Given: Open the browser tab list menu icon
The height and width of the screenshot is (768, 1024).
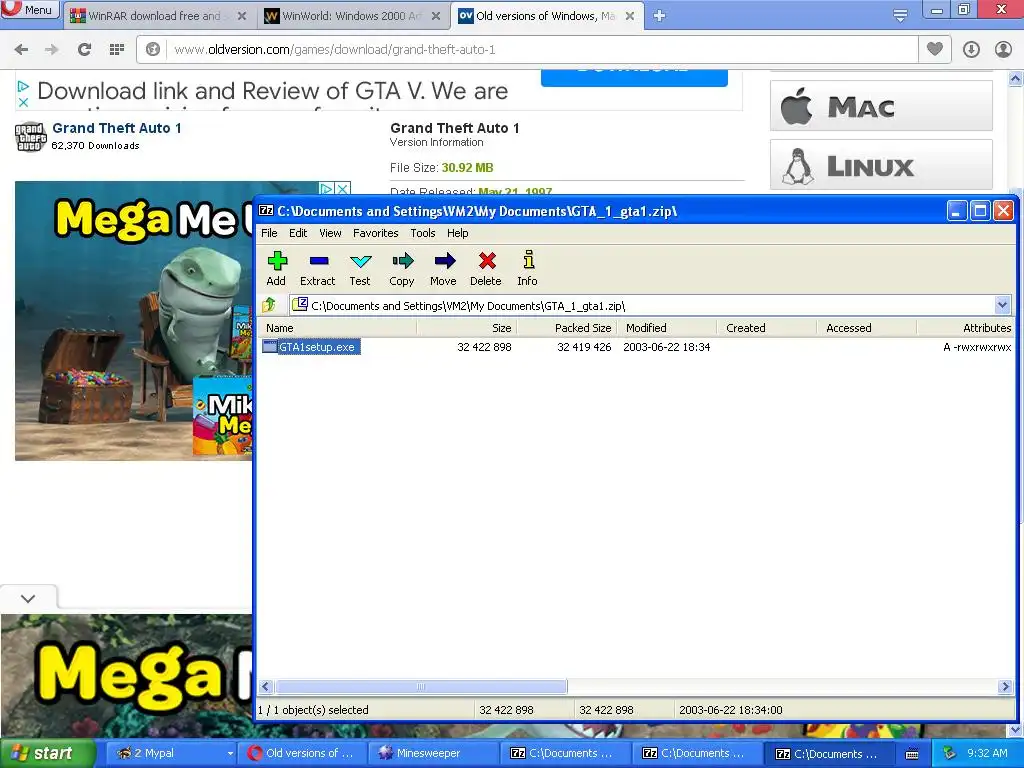Looking at the screenshot, I should [x=900, y=16].
